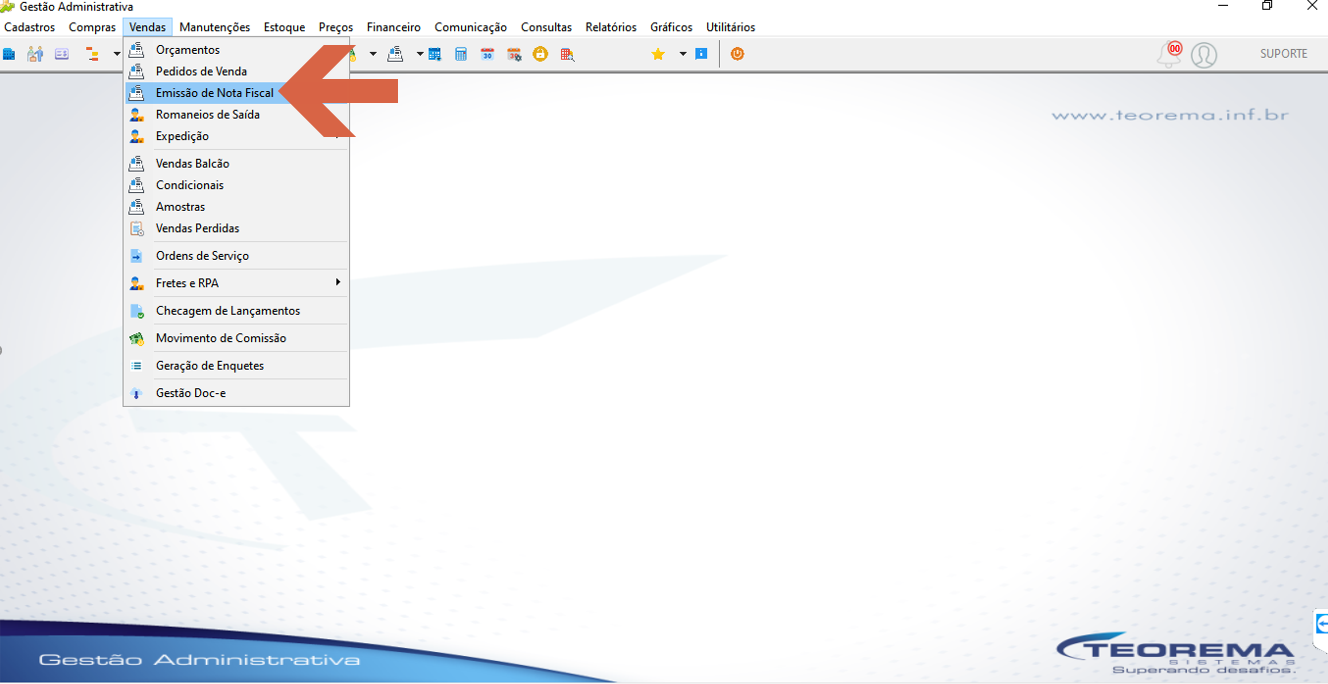
Task: Select Ordens de Serviço menu entry
Action: coord(236,256)
